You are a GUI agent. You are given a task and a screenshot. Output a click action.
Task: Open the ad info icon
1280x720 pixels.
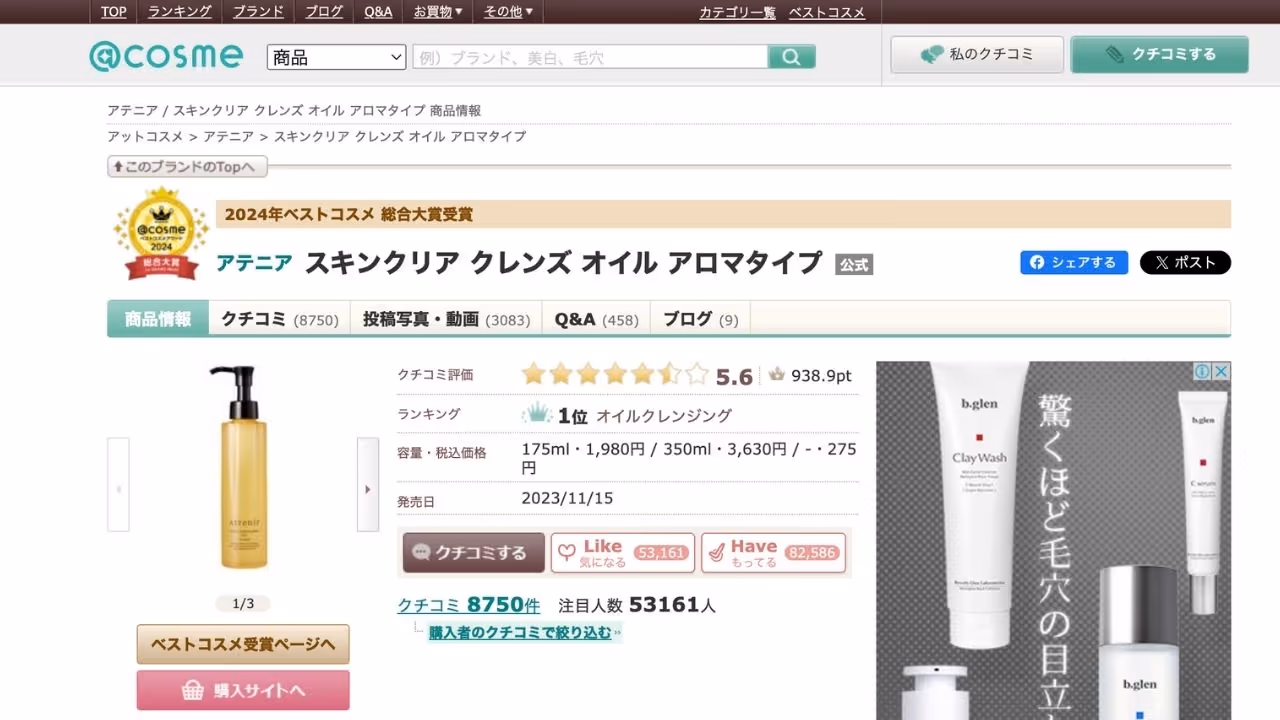click(1202, 371)
